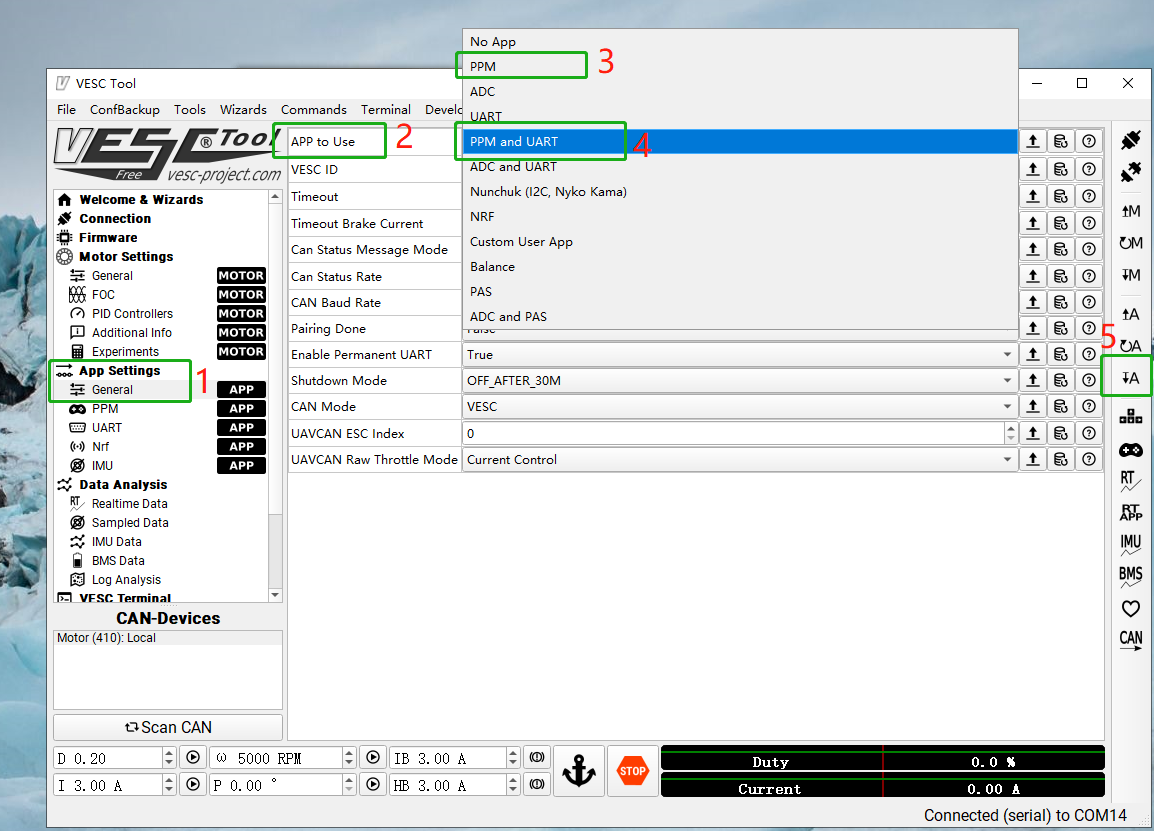Viewport: 1154px width, 831px height.
Task: Open FOC motor settings page
Action: point(103,294)
